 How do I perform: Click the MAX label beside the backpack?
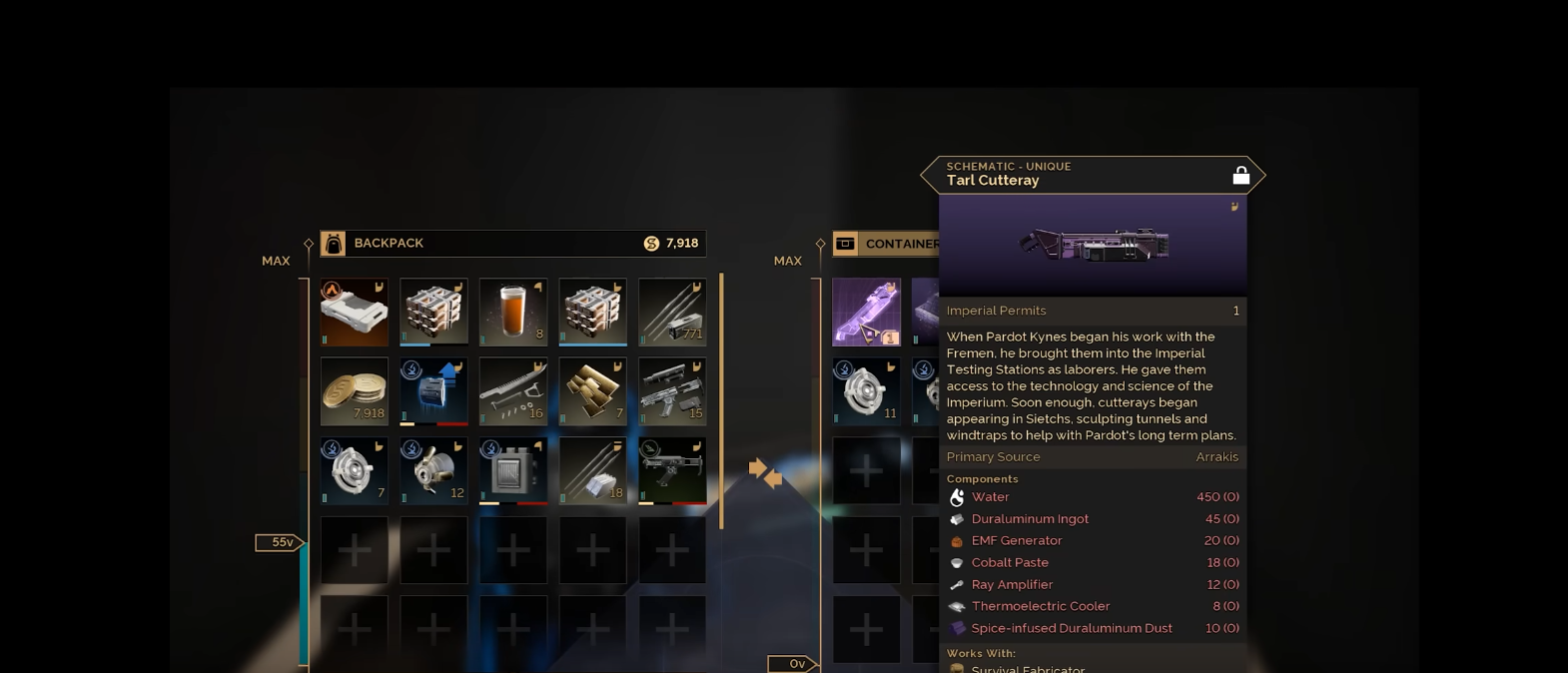276,261
